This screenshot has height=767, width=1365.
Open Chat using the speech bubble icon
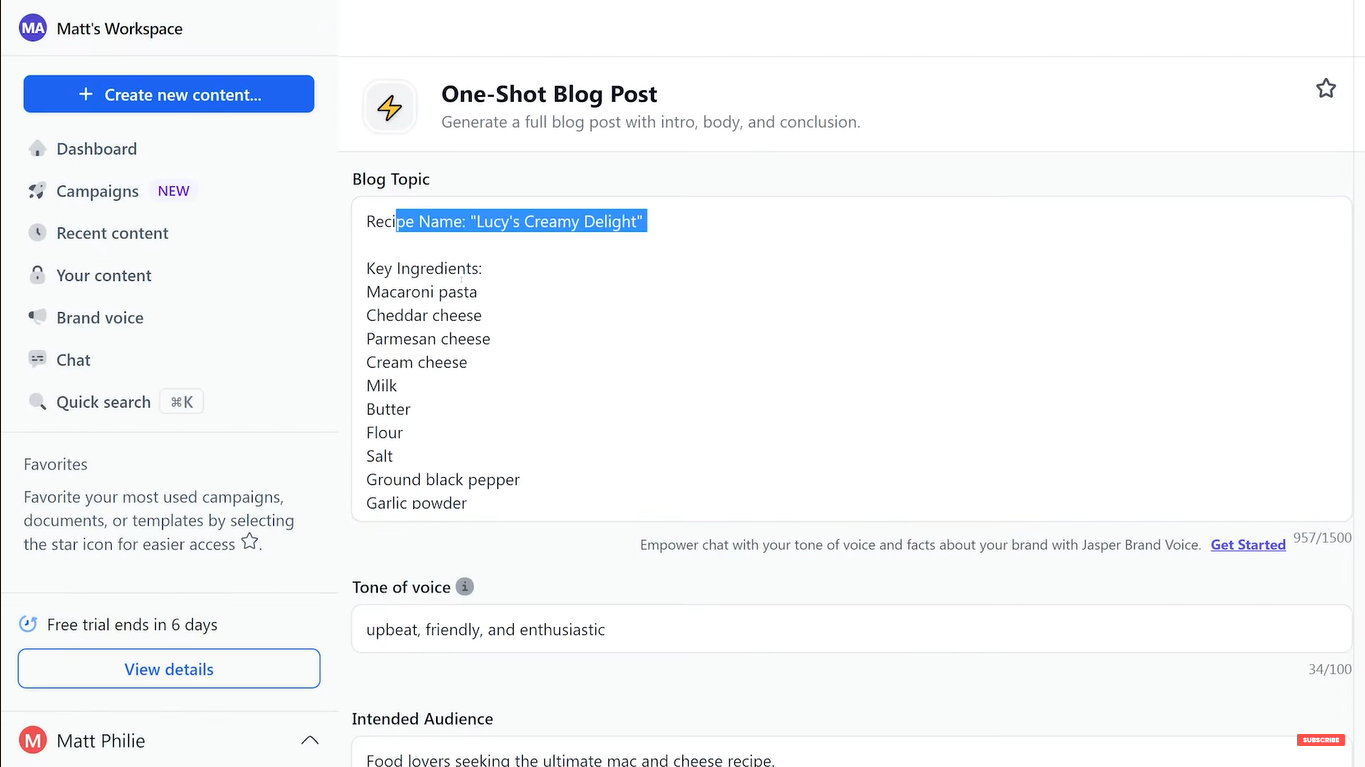(37, 359)
